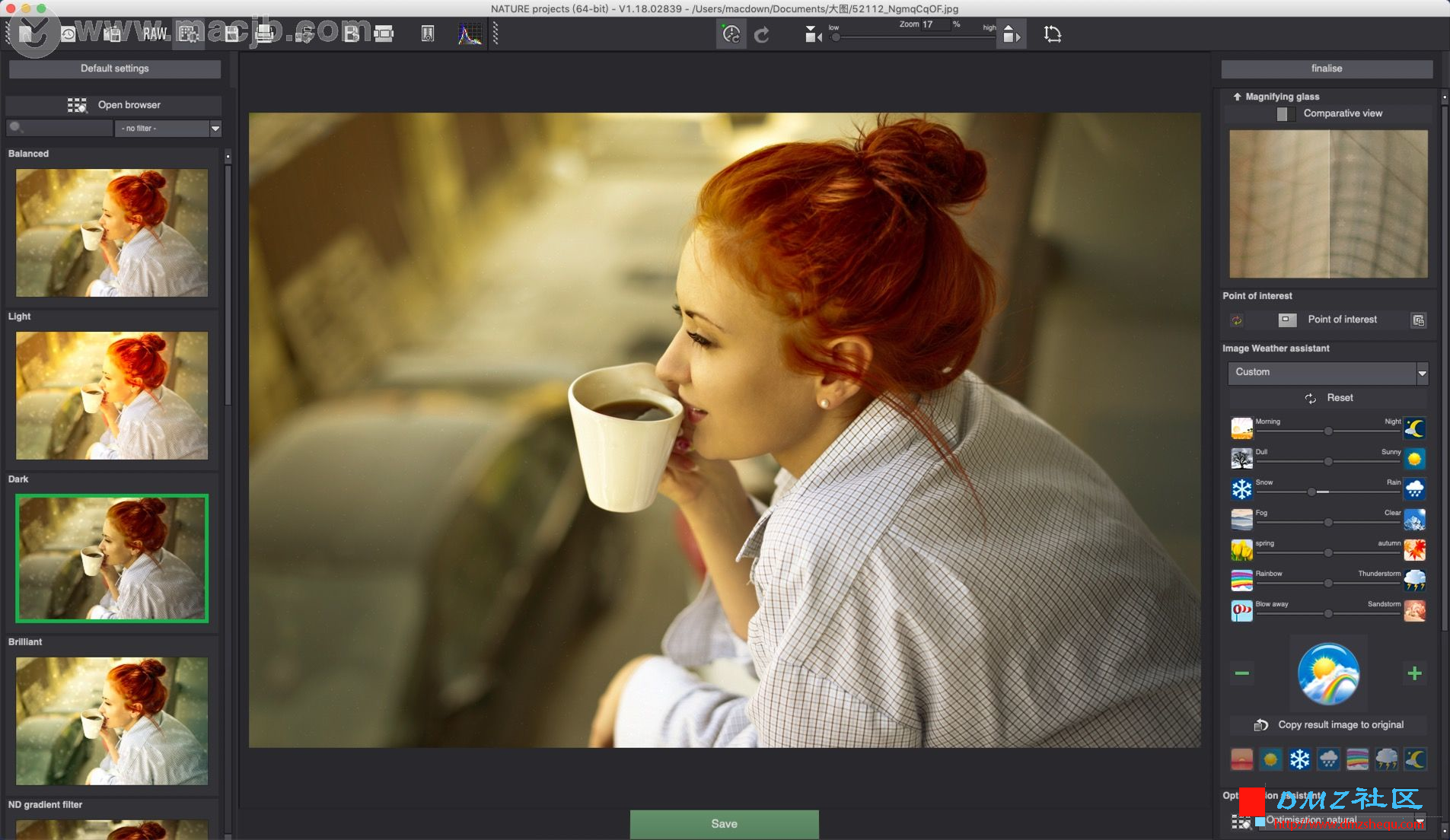Click the large weather globe button
The height and width of the screenshot is (840, 1450).
point(1328,673)
